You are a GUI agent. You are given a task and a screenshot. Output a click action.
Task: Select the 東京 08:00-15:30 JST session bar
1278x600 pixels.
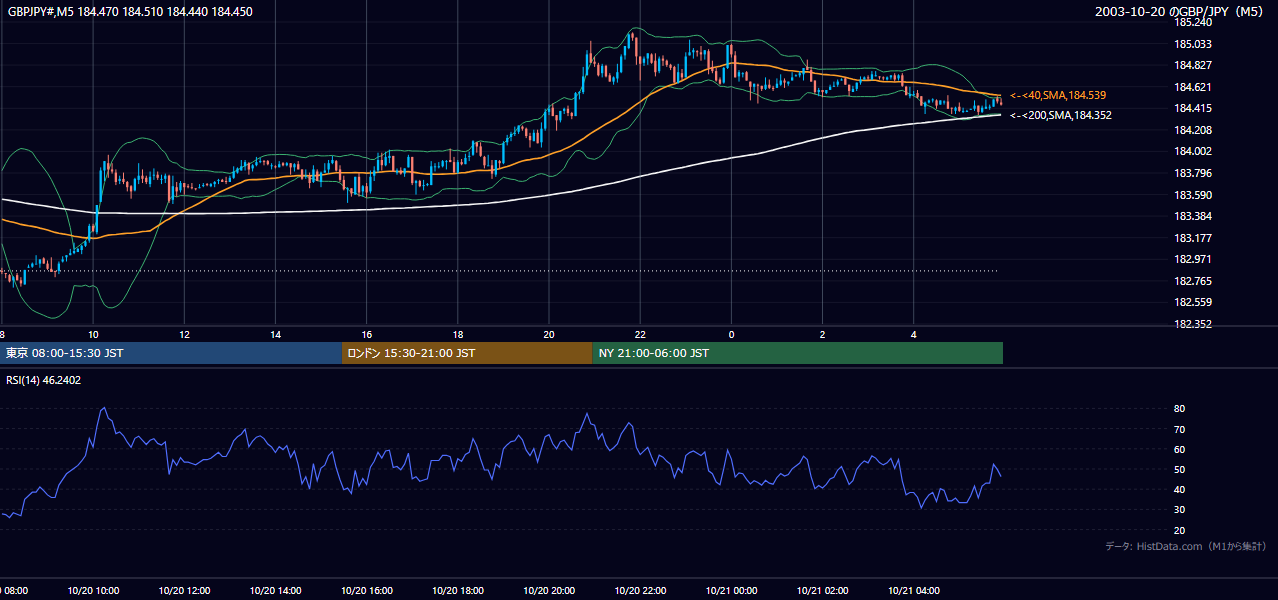[x=171, y=353]
